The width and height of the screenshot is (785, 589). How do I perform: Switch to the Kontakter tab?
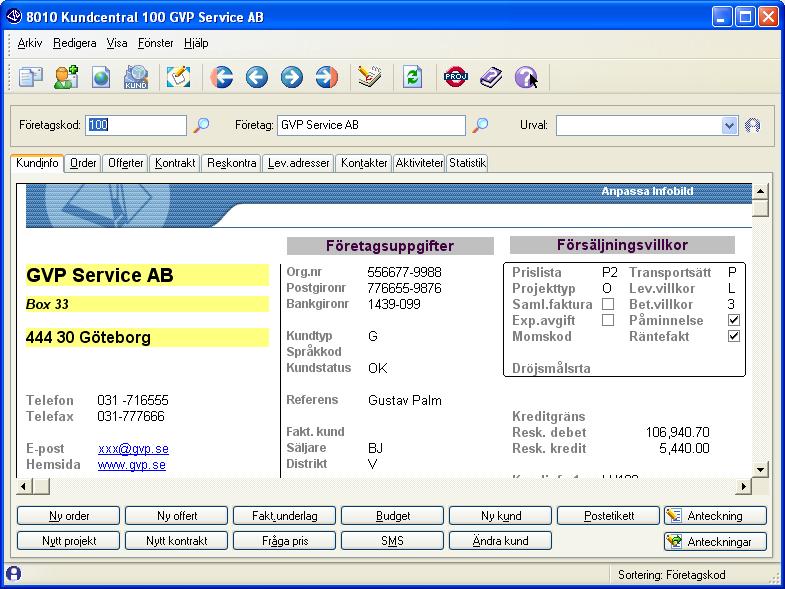(364, 163)
